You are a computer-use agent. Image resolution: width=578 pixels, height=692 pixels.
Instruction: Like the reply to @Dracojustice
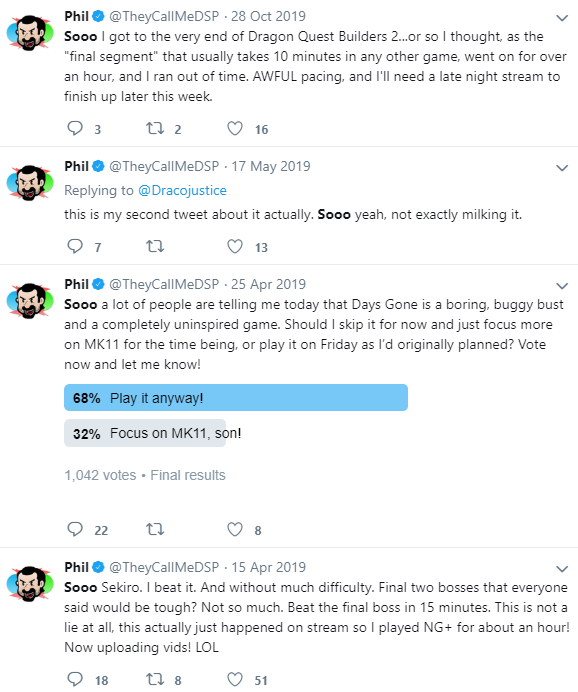tap(235, 246)
